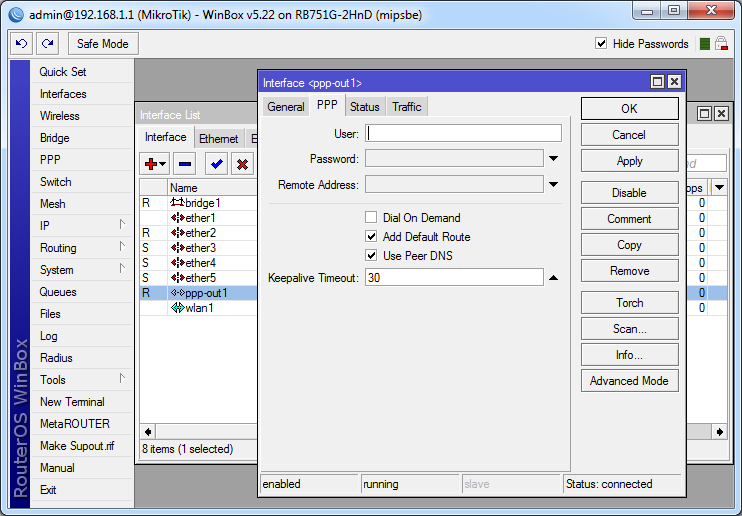Select the PPP tab in dialog
Viewport: 742px width, 516px height.
pos(327,105)
